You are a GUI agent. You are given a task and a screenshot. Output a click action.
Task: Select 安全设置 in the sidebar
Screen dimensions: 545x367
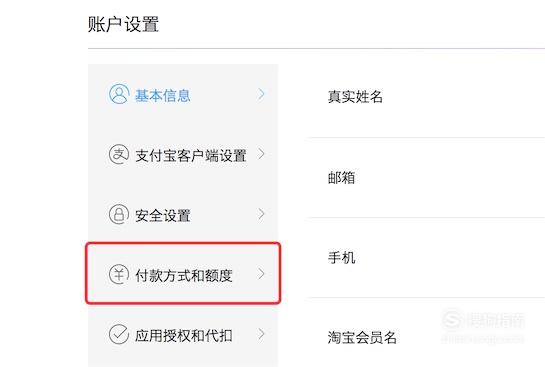click(183, 214)
